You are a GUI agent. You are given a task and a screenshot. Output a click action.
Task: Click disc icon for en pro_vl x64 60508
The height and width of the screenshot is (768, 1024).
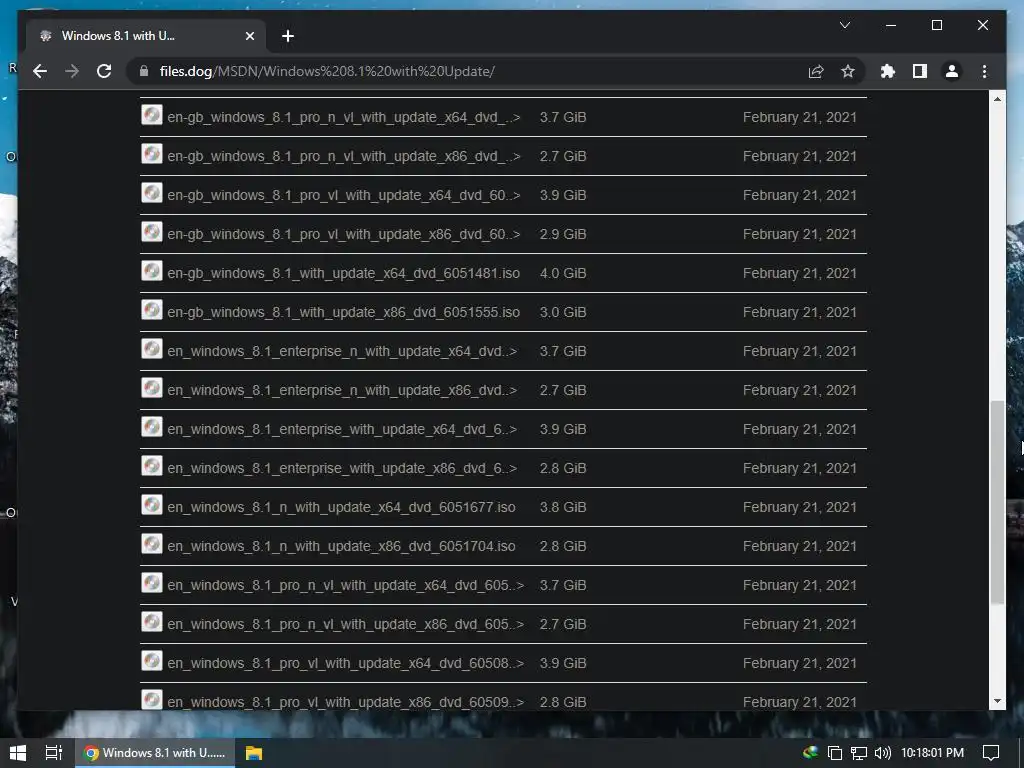pyautogui.click(x=152, y=660)
